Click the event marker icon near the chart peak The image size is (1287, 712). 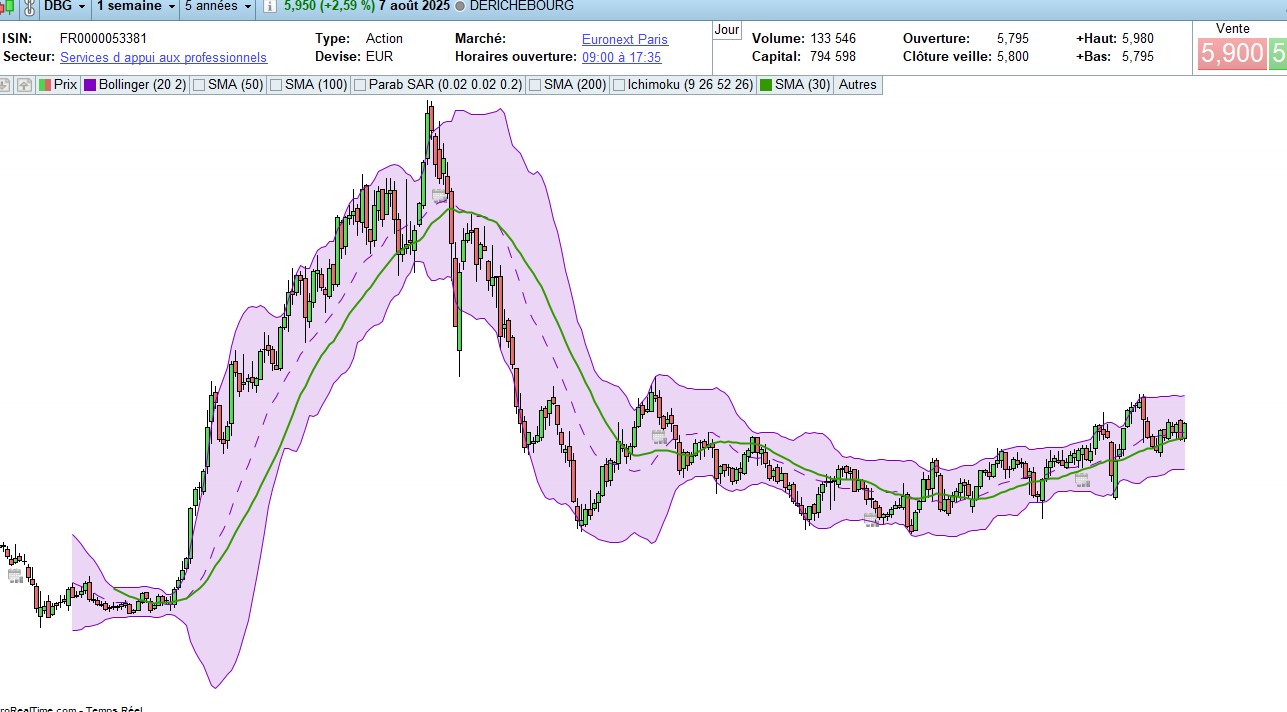(x=439, y=194)
